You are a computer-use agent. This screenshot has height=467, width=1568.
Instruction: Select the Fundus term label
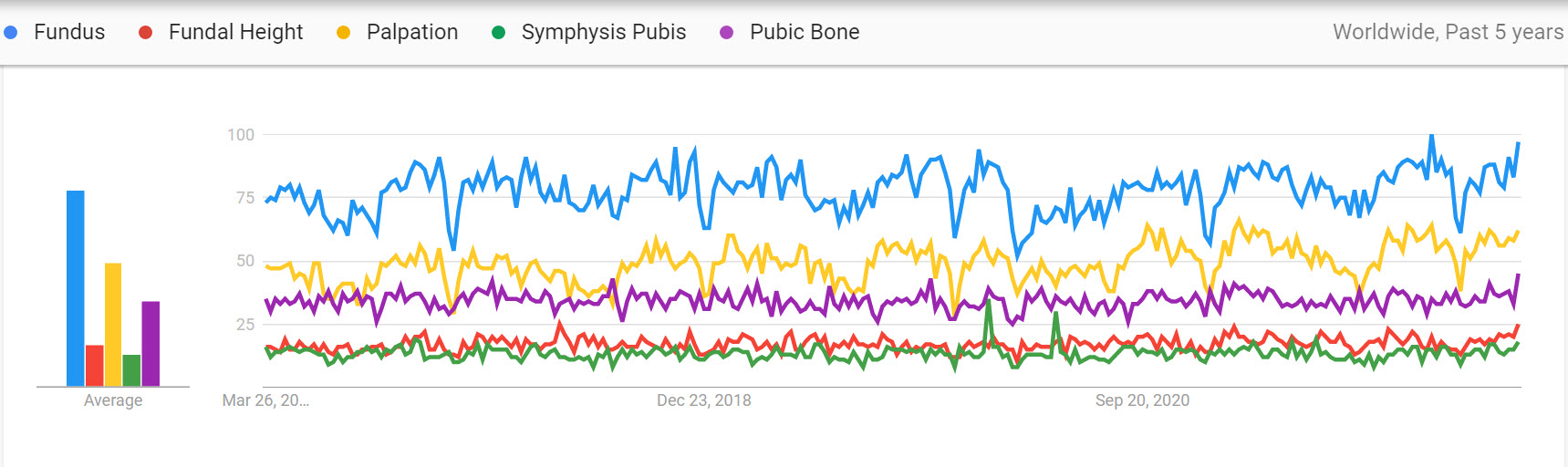pos(69,32)
